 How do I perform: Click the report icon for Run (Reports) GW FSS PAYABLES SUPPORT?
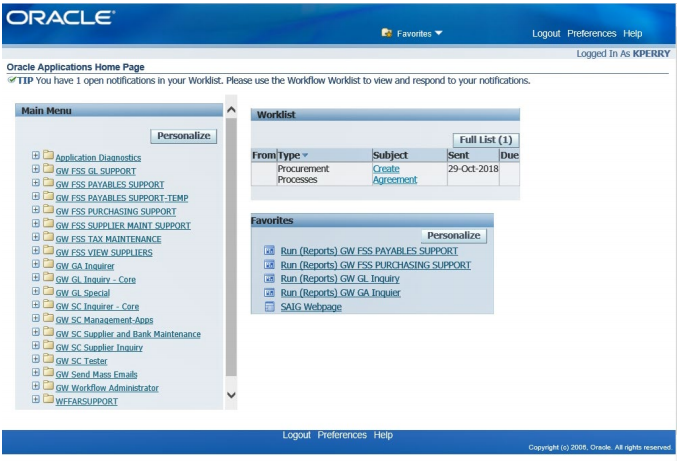coord(270,251)
